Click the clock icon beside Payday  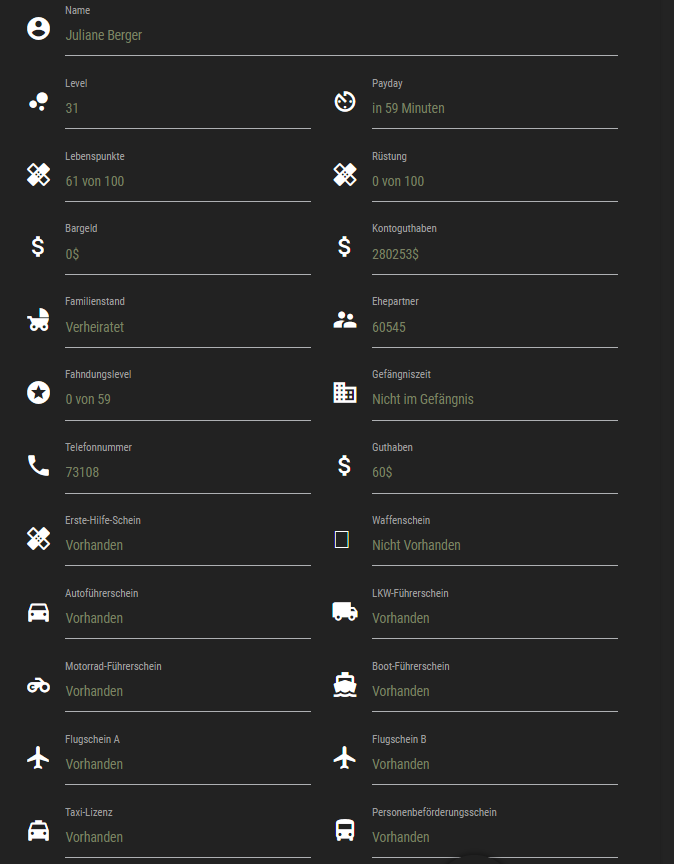(344, 101)
